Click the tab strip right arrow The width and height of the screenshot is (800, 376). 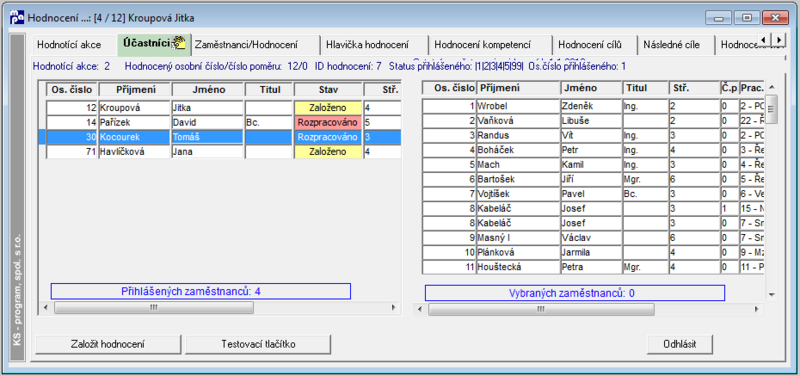pos(778,39)
